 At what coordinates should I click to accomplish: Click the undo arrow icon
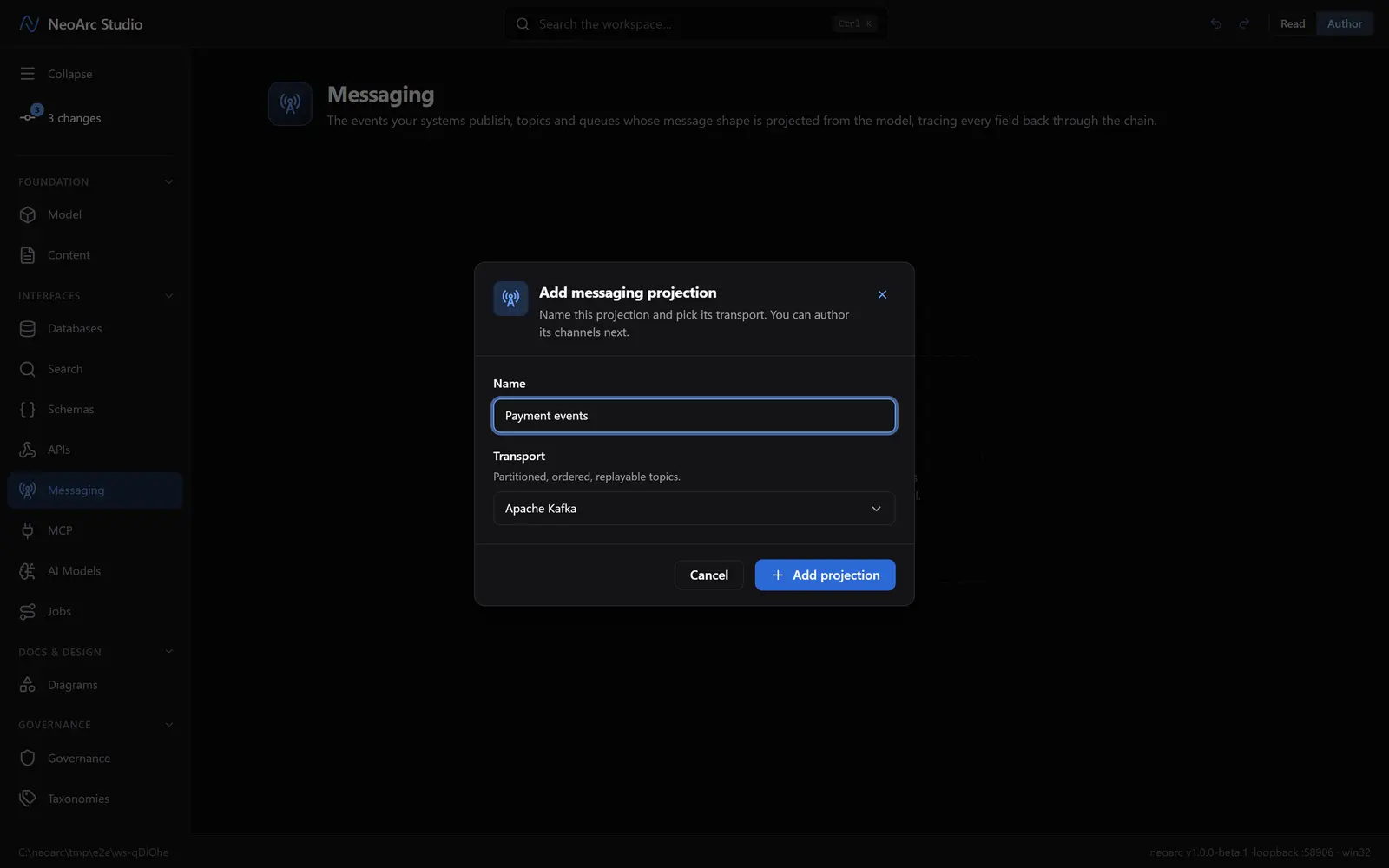tap(1216, 24)
